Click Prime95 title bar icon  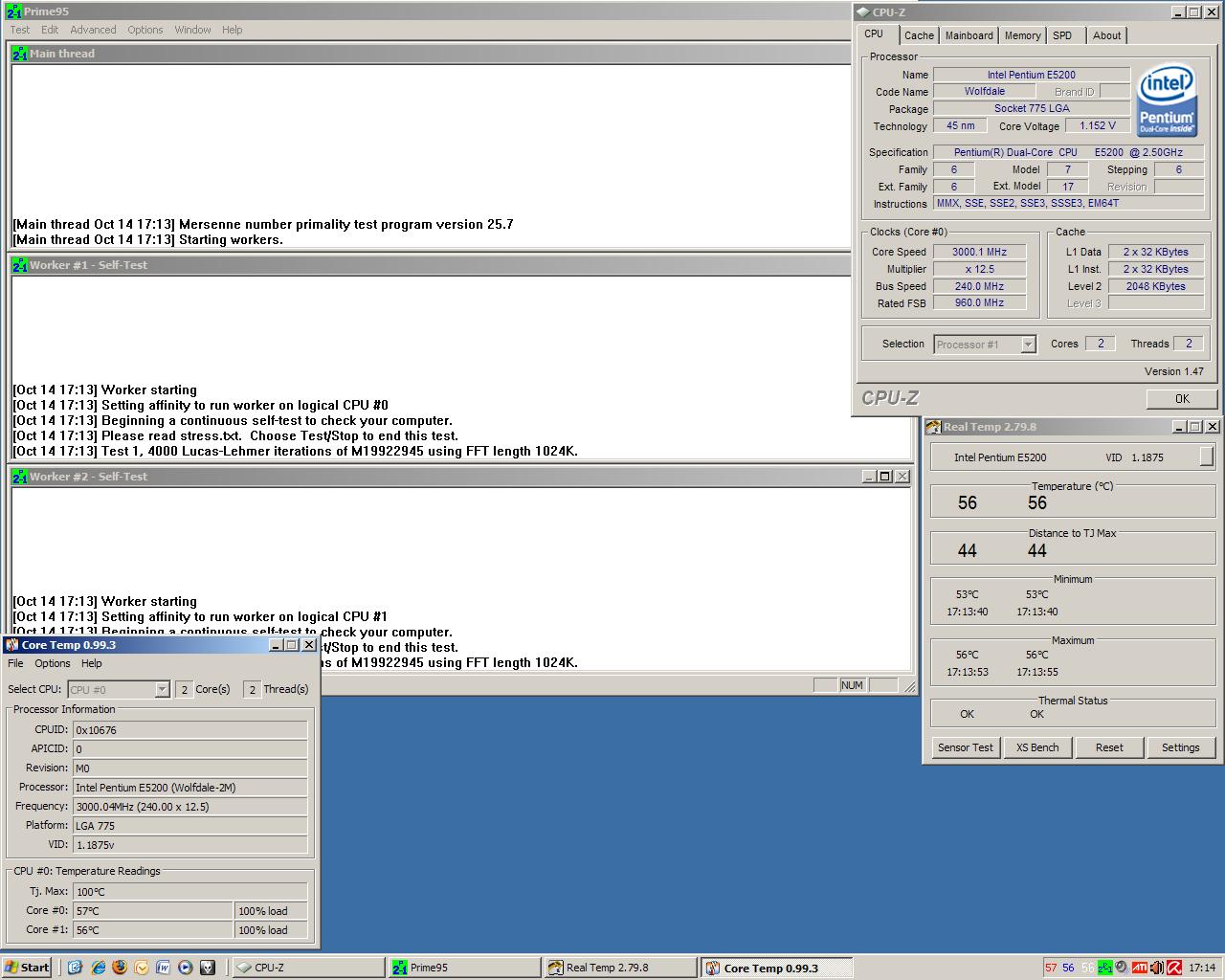coord(13,11)
